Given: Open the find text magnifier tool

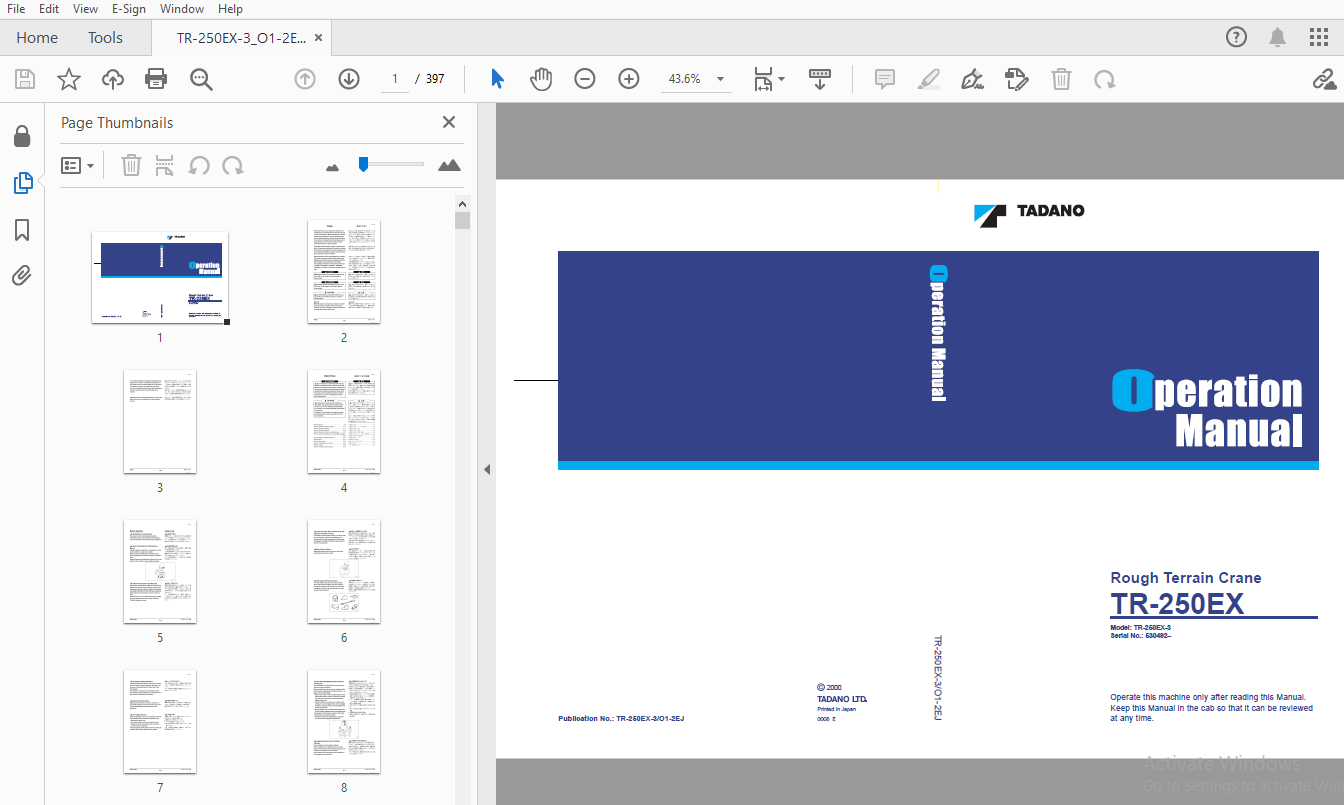Looking at the screenshot, I should 202,79.
